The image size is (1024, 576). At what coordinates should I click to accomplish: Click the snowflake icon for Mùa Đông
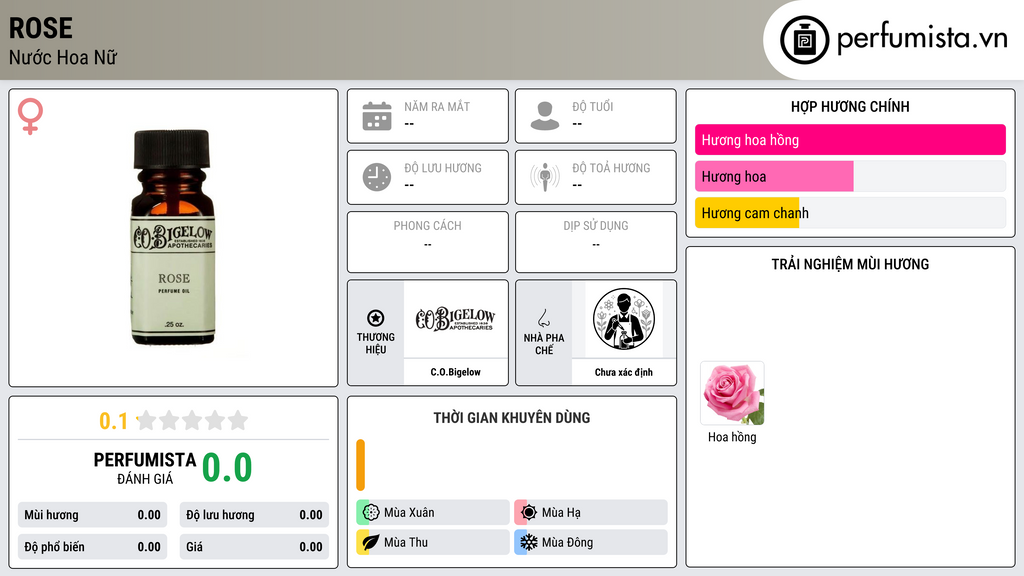pyautogui.click(x=529, y=542)
